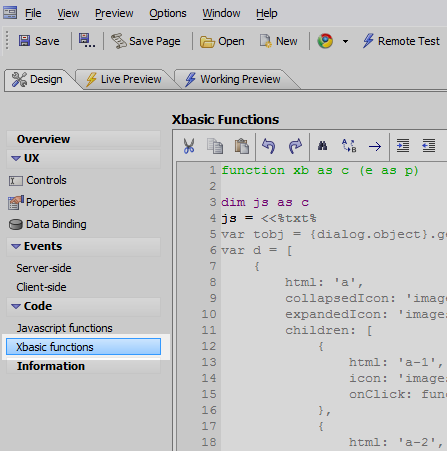Viewport: 447px width, 451px height.
Task: Select Javascript functions in the sidebar
Action: pyautogui.click(x=65, y=328)
